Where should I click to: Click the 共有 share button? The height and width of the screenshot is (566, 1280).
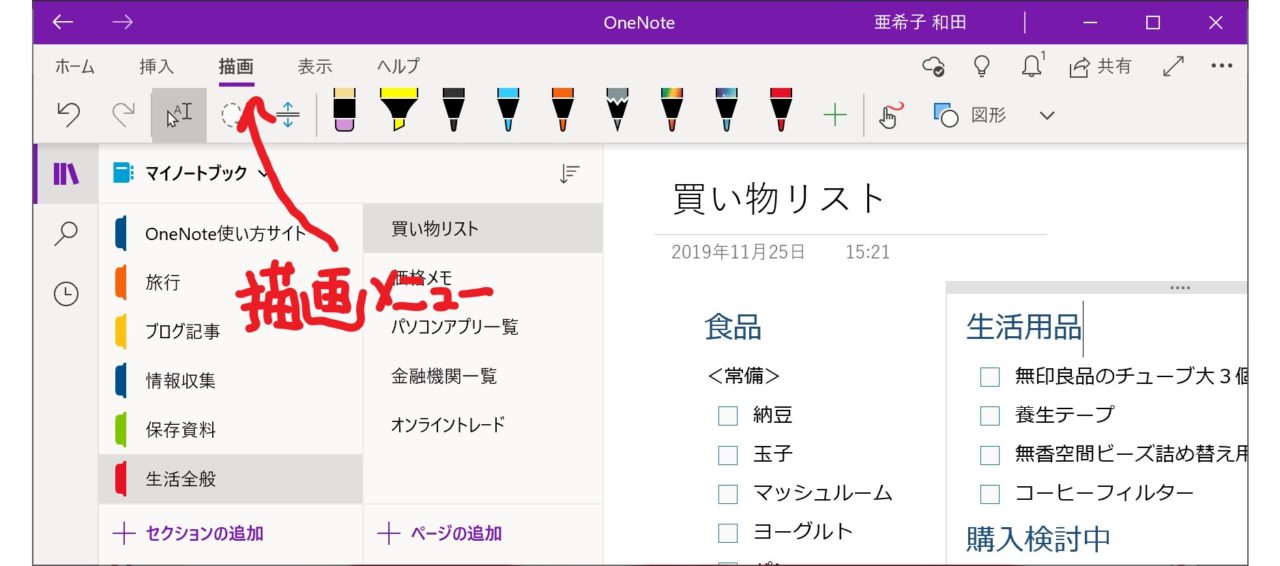(x=1100, y=67)
